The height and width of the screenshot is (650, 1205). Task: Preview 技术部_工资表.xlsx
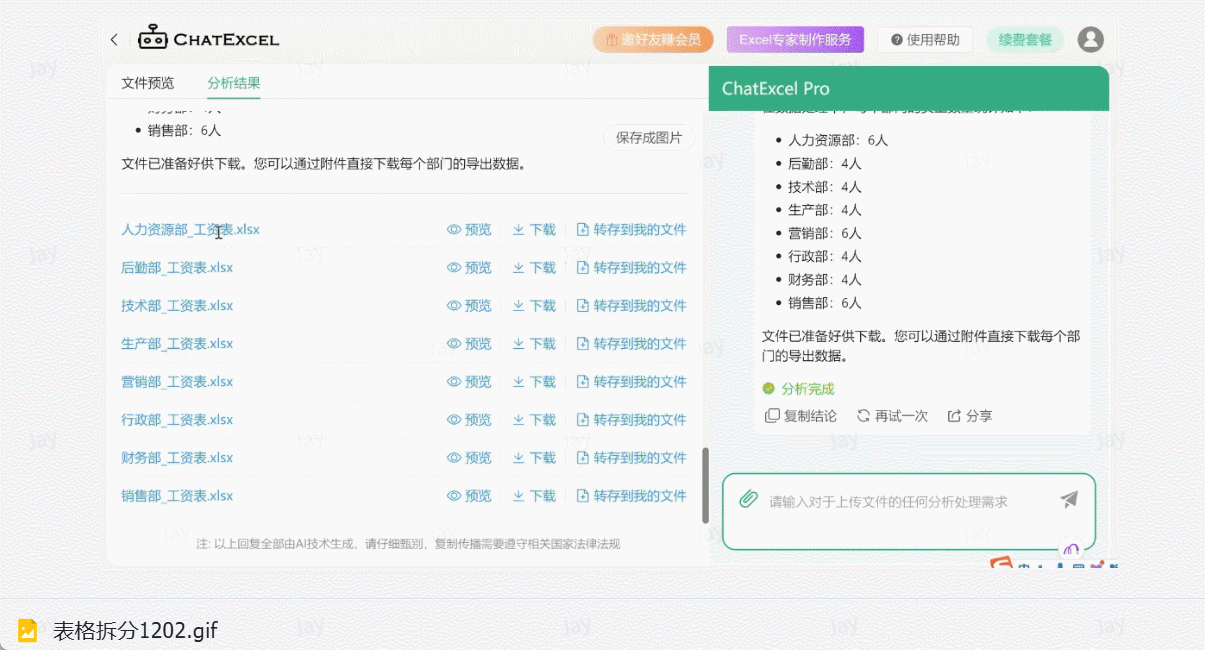(x=469, y=306)
